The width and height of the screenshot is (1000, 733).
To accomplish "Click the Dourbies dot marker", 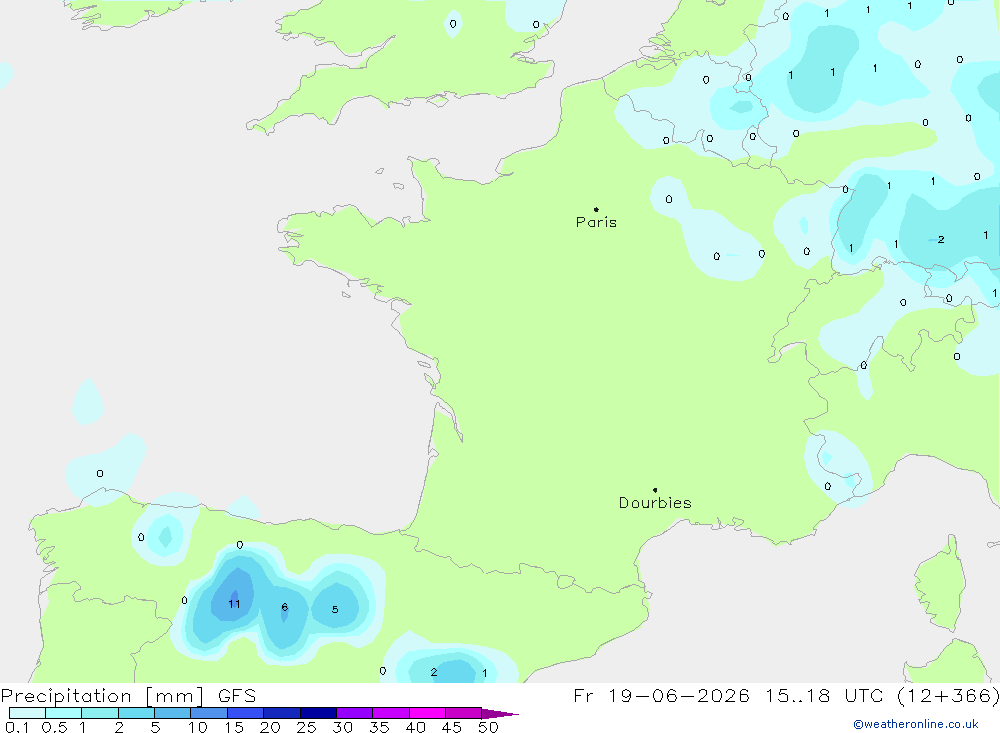I will click(x=655, y=490).
